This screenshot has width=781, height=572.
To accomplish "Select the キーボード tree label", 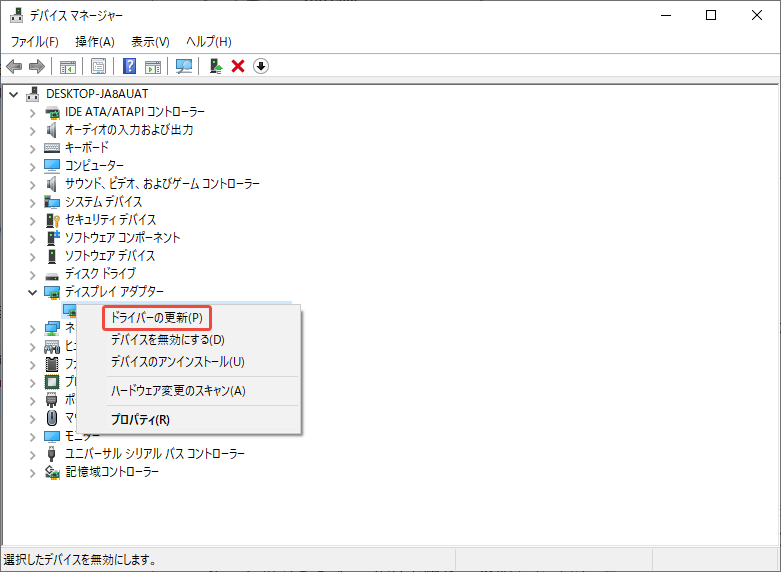I will point(87,147).
